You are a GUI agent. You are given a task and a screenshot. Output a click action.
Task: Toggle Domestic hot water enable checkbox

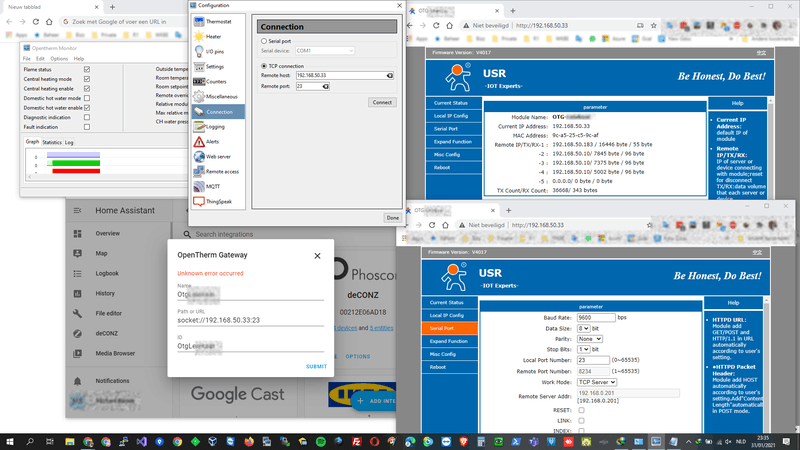point(87,108)
